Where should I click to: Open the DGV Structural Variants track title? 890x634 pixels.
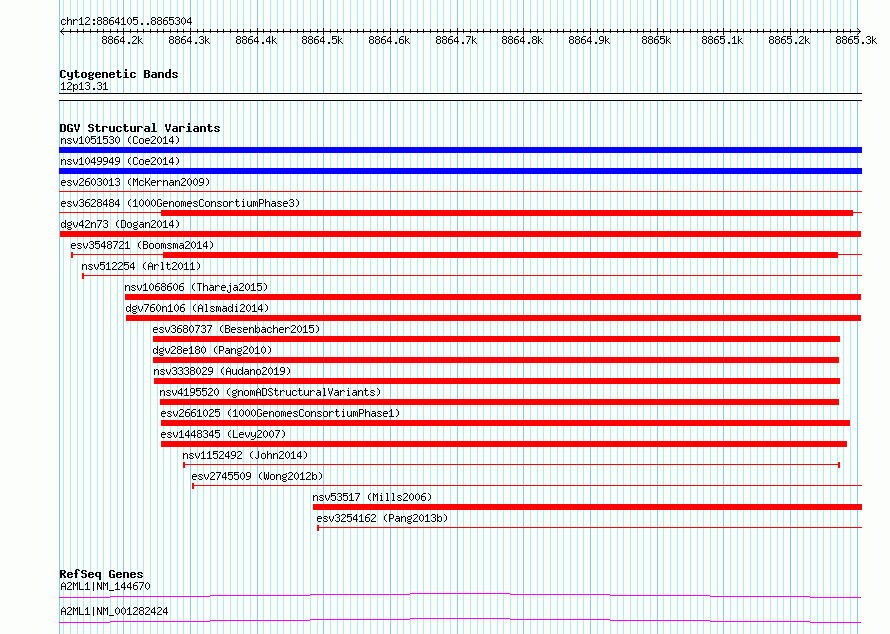pos(140,128)
